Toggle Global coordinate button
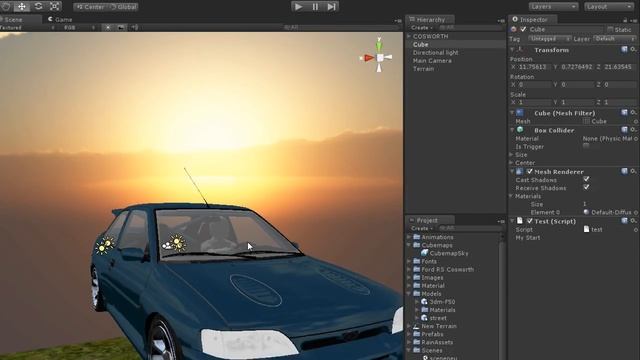 [123, 7]
